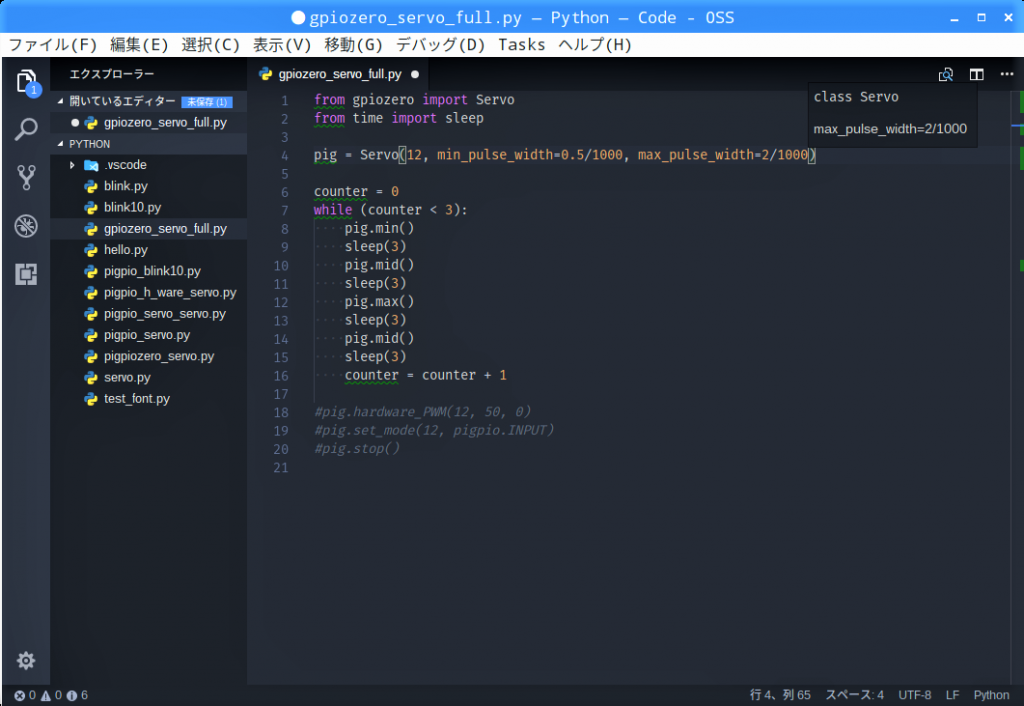Select the gpiozero_servo_full.py editor tab
Image resolution: width=1024 pixels, height=706 pixels.
pyautogui.click(x=339, y=74)
